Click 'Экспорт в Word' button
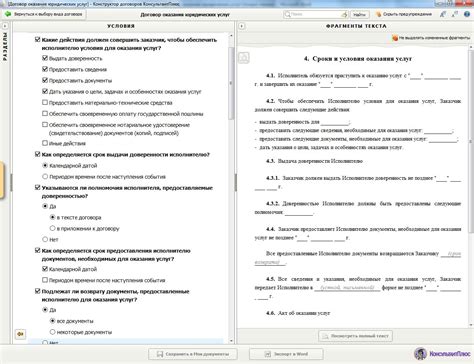The height and width of the screenshot is (364, 474). click(x=286, y=354)
